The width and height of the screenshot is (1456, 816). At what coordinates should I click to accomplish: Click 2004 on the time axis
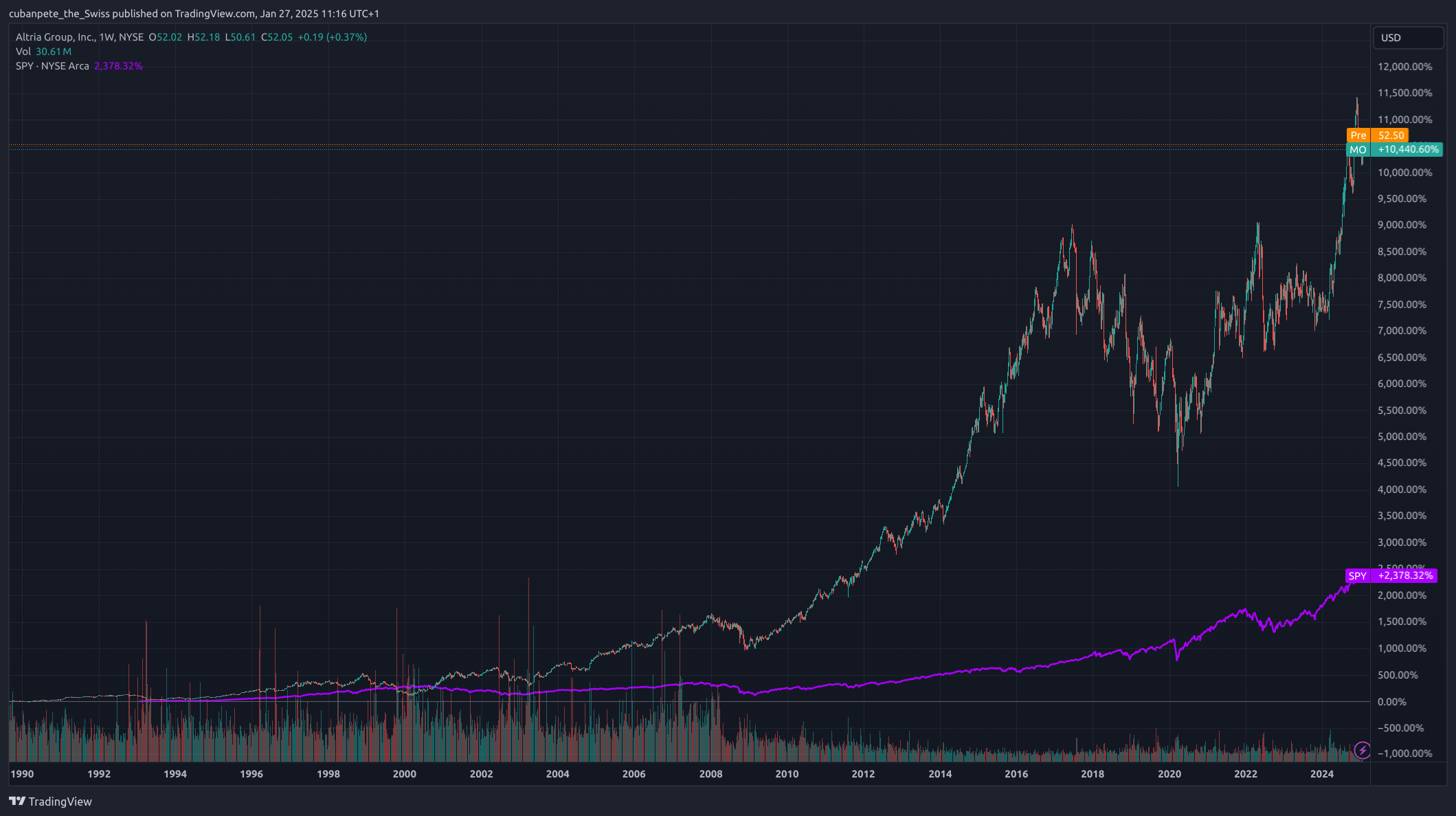coord(558,774)
